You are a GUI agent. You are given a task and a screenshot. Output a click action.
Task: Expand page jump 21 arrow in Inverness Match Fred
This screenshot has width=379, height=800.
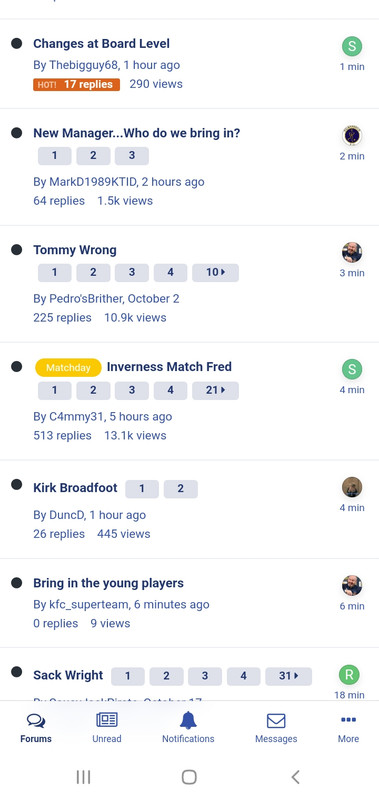coord(215,390)
